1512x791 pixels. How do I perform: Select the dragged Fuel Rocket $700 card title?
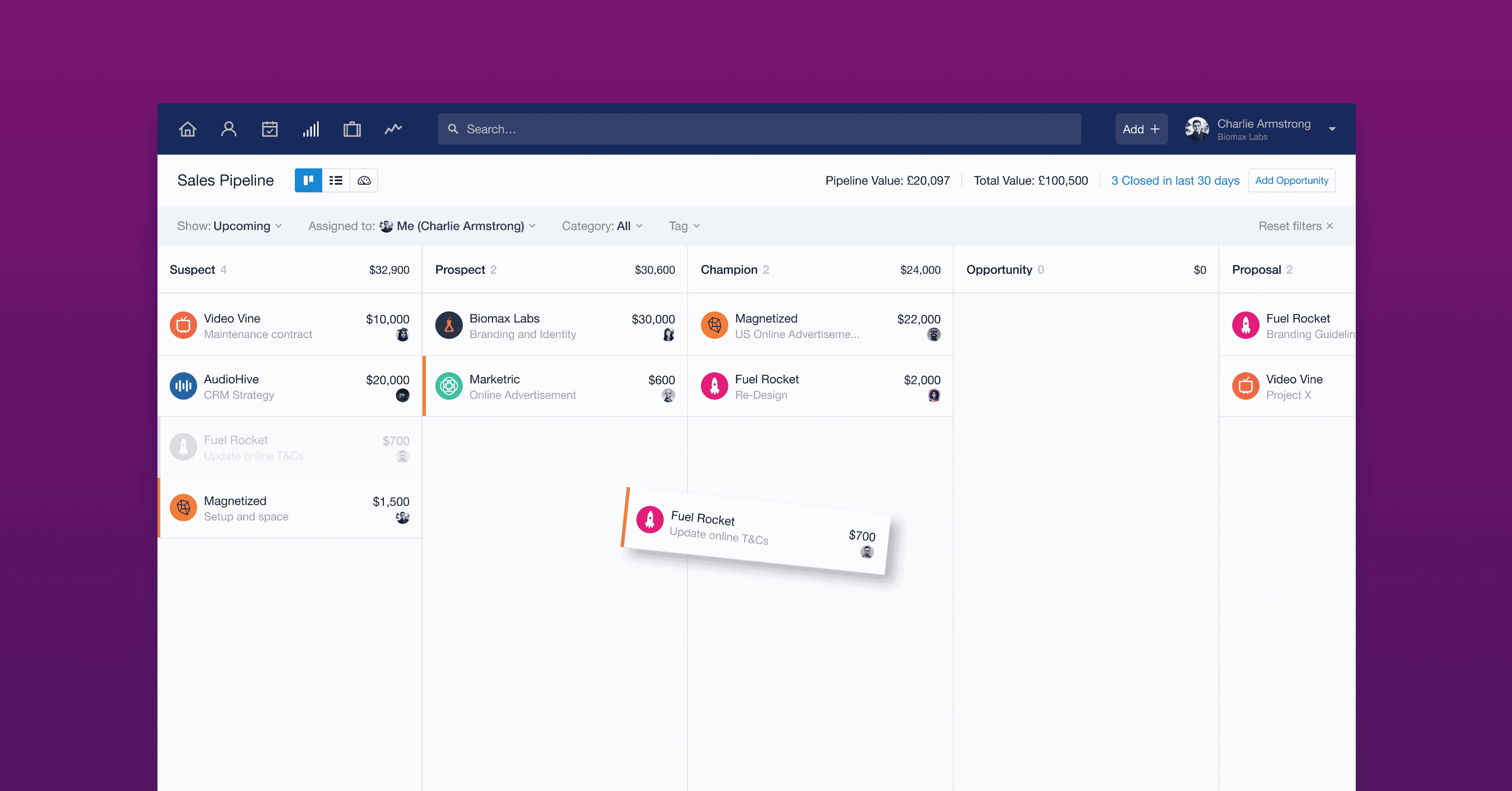tap(703, 519)
